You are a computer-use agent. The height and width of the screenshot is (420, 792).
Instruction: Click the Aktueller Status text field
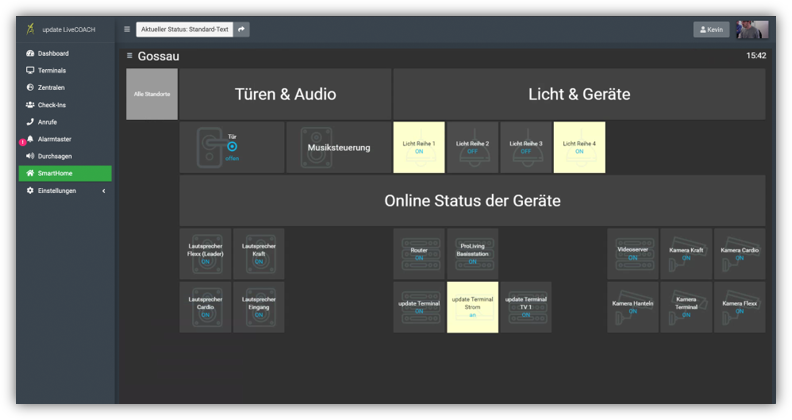(x=184, y=29)
